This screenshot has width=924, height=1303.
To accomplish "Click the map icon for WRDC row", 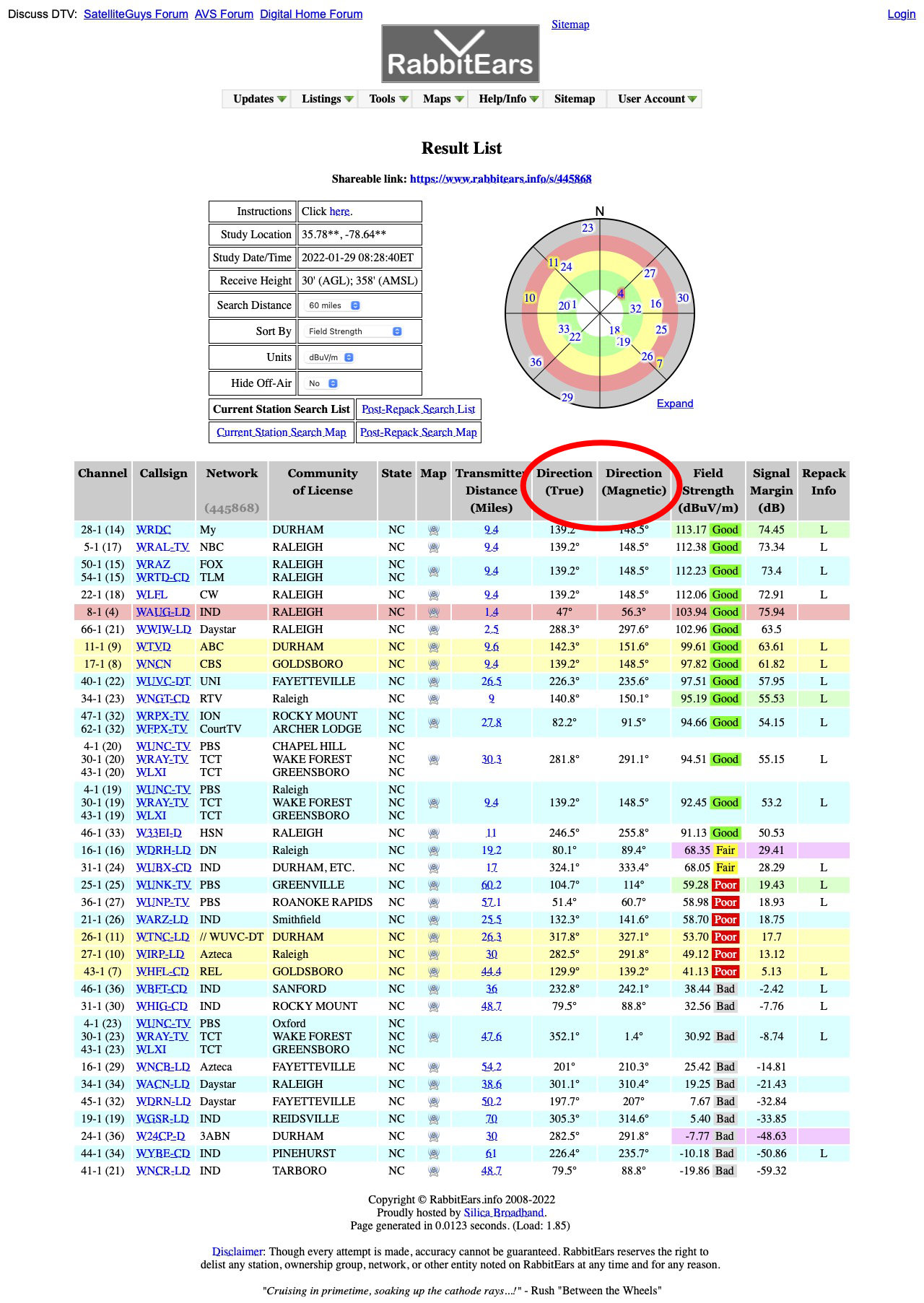I will pos(433,530).
